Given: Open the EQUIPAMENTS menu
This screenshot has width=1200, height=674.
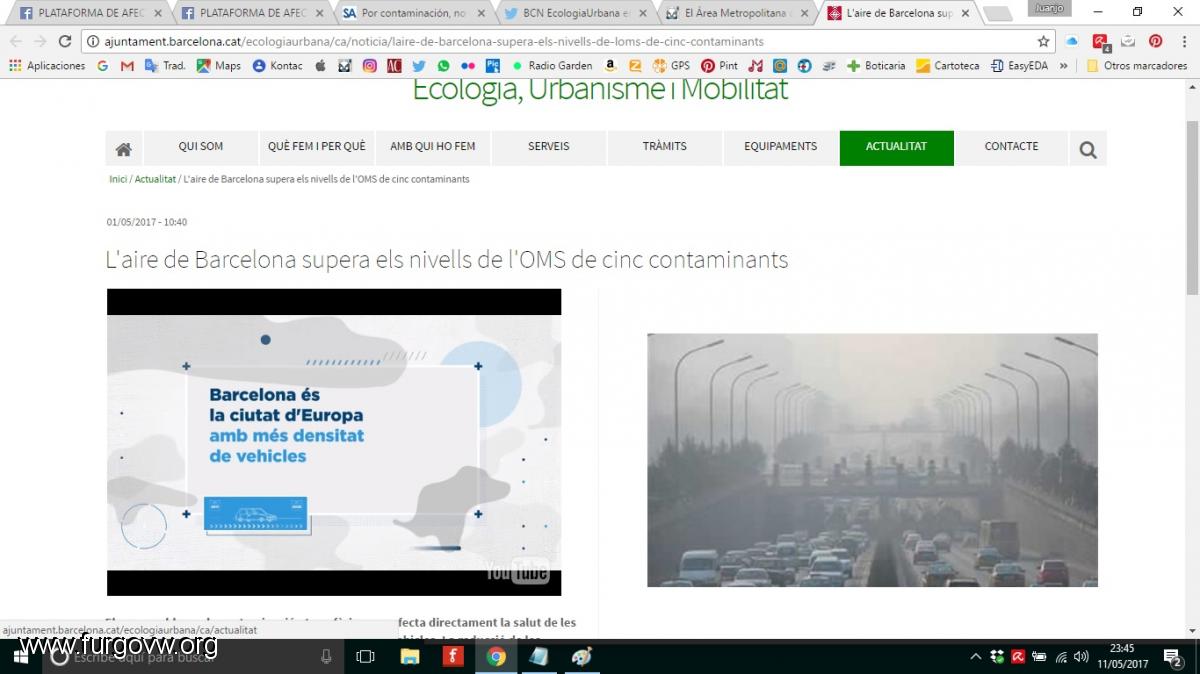Looking at the screenshot, I should click(781, 147).
